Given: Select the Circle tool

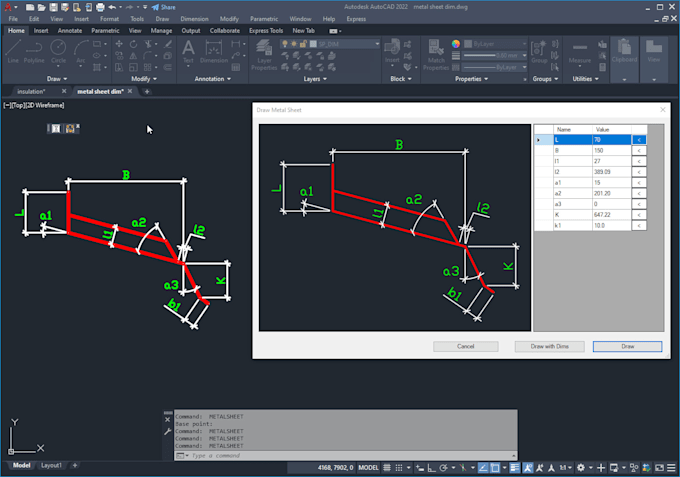Looking at the screenshot, I should click(58, 51).
